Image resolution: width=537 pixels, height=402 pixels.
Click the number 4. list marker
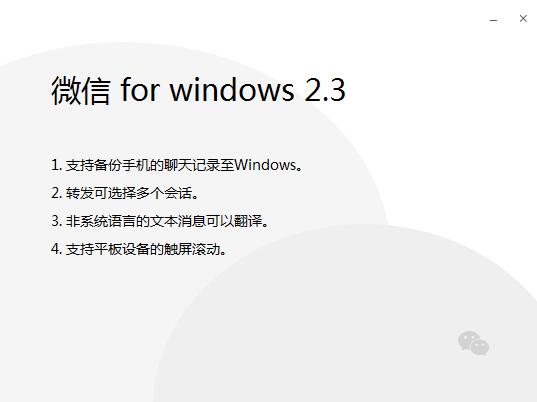tap(57, 249)
